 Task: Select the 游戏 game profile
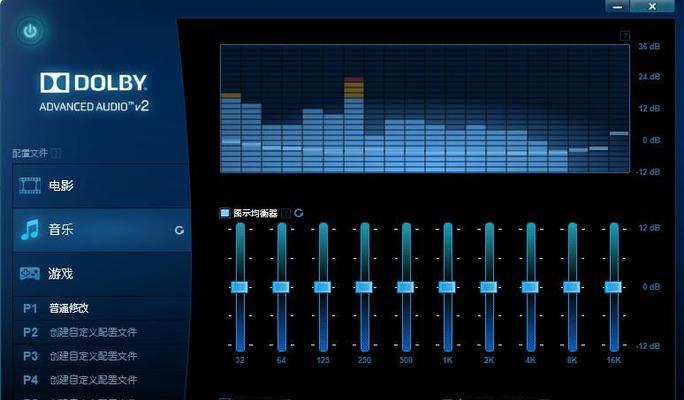coord(102,274)
